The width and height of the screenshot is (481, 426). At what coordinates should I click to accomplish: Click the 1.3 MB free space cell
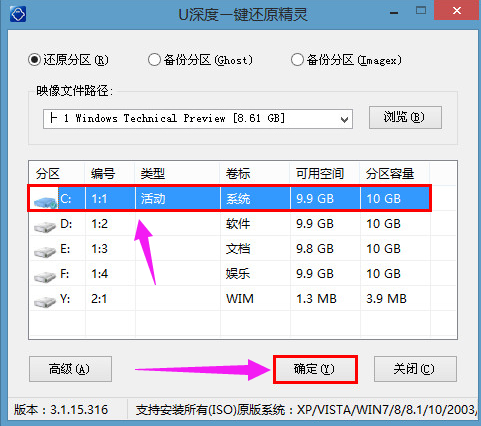pos(316,299)
